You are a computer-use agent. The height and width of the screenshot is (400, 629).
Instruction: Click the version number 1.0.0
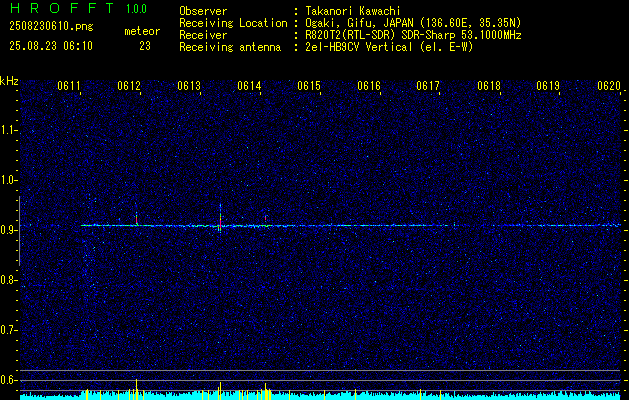(136, 9)
